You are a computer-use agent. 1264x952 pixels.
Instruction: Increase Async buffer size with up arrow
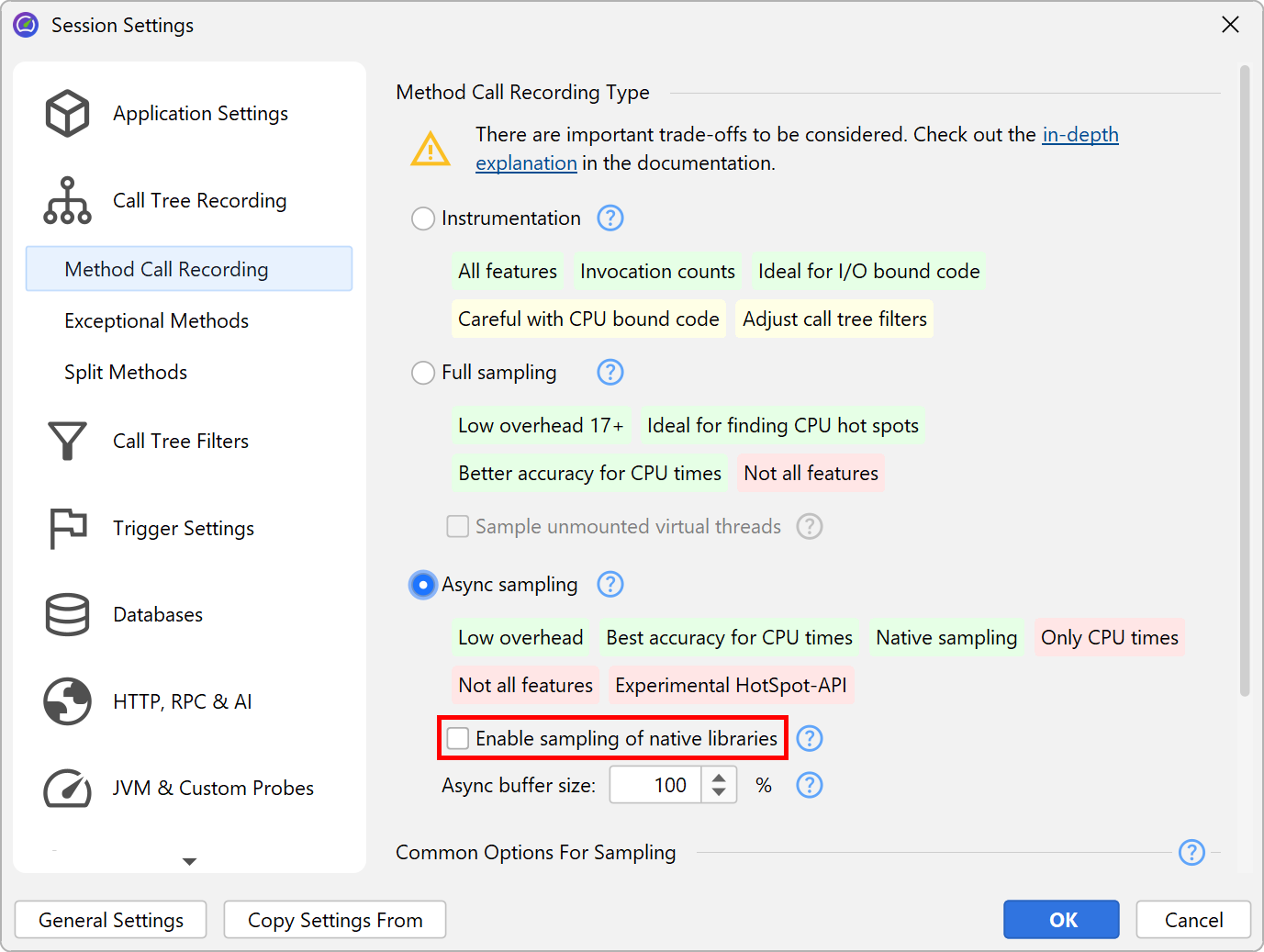(720, 778)
